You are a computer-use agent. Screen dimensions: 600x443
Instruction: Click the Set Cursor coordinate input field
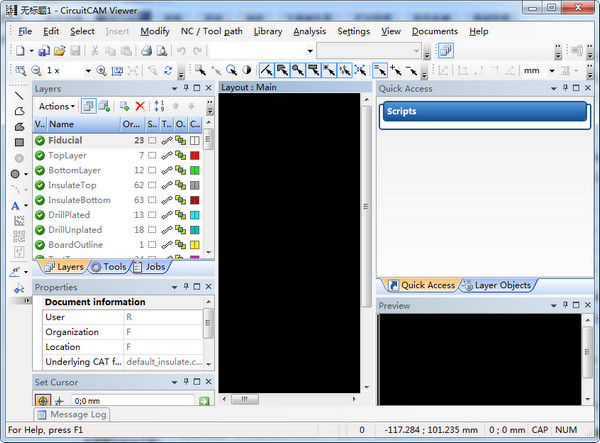click(x=132, y=401)
